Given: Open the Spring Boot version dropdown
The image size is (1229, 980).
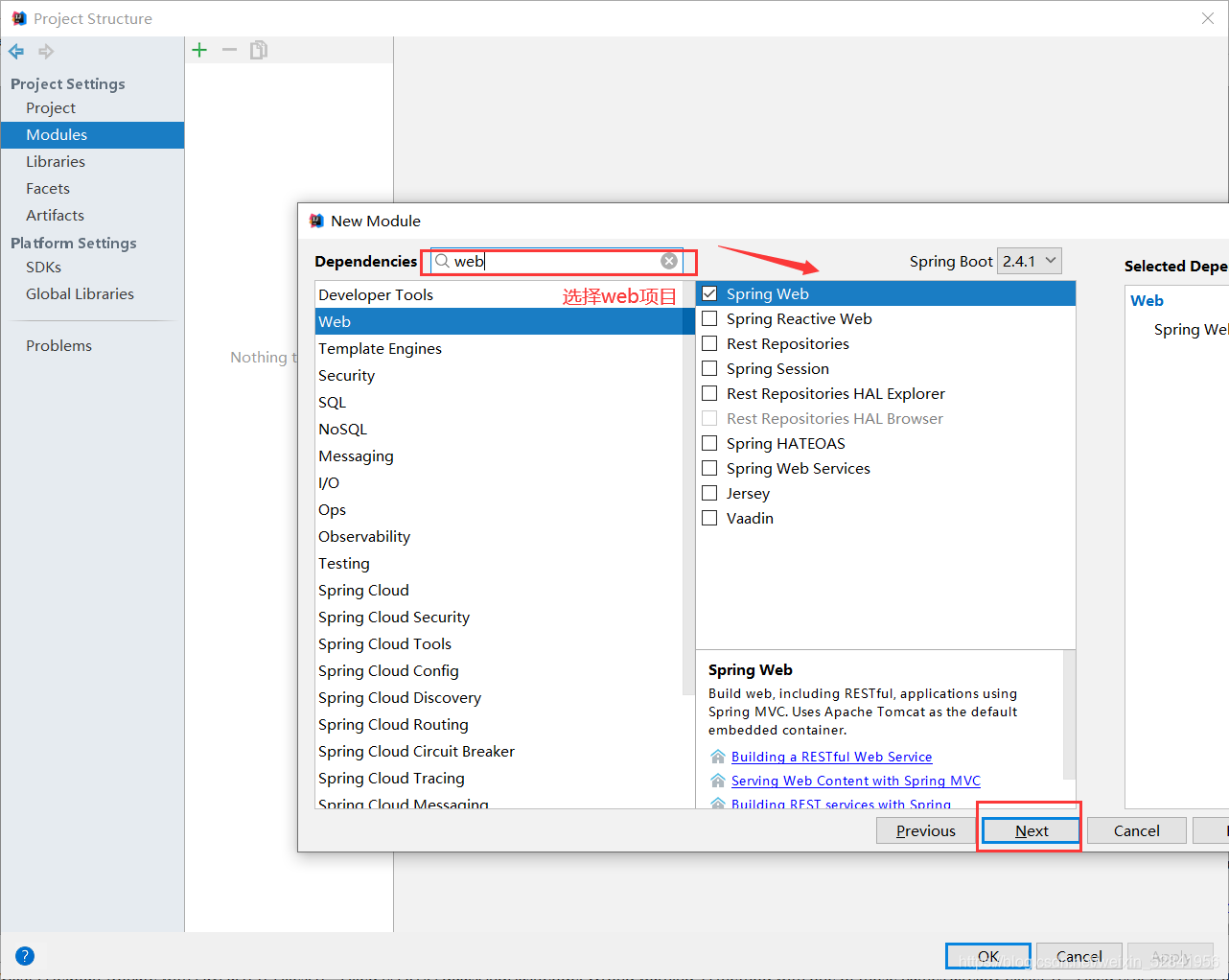Looking at the screenshot, I should point(1030,261).
